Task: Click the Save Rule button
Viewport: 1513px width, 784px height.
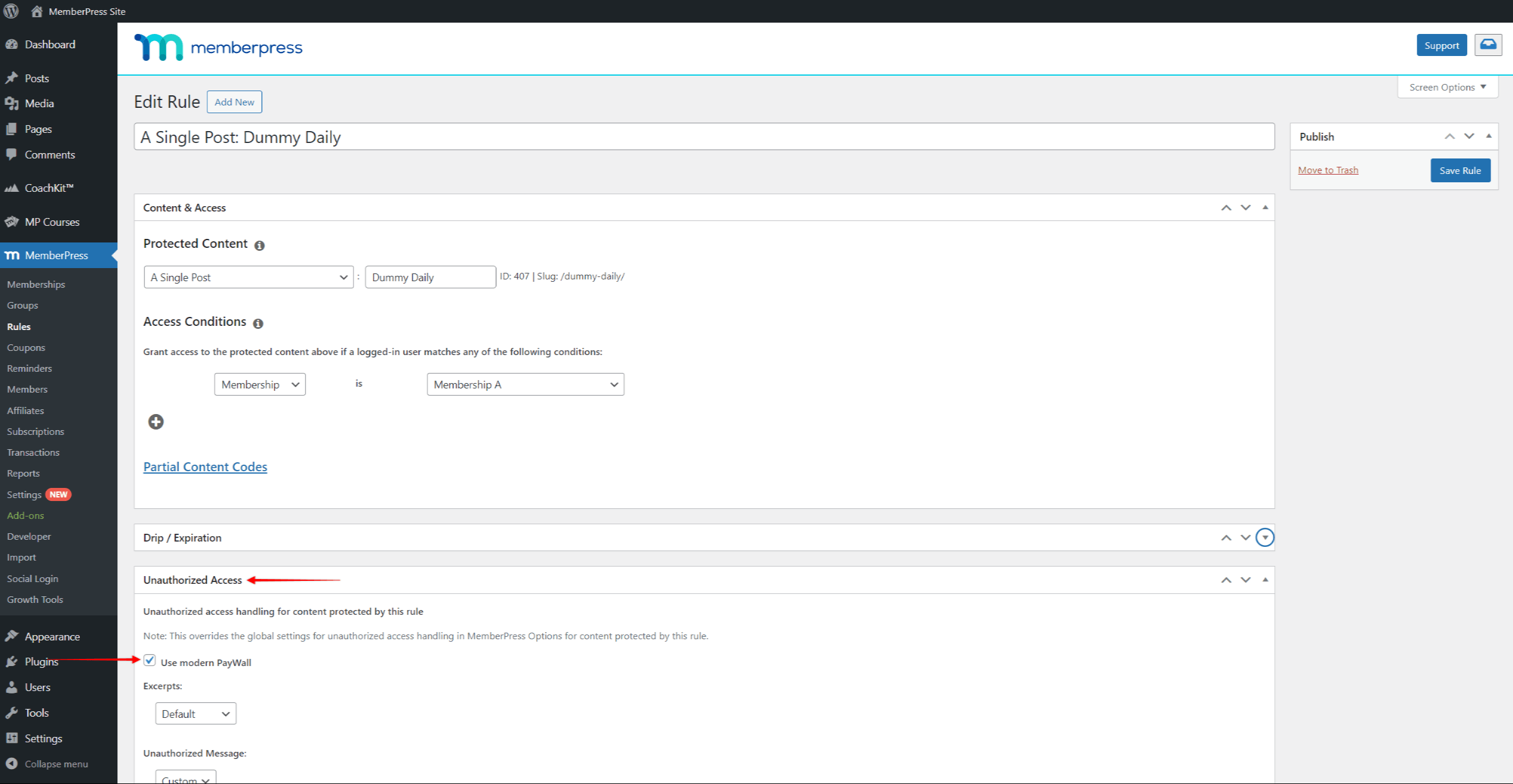Action: tap(1460, 170)
